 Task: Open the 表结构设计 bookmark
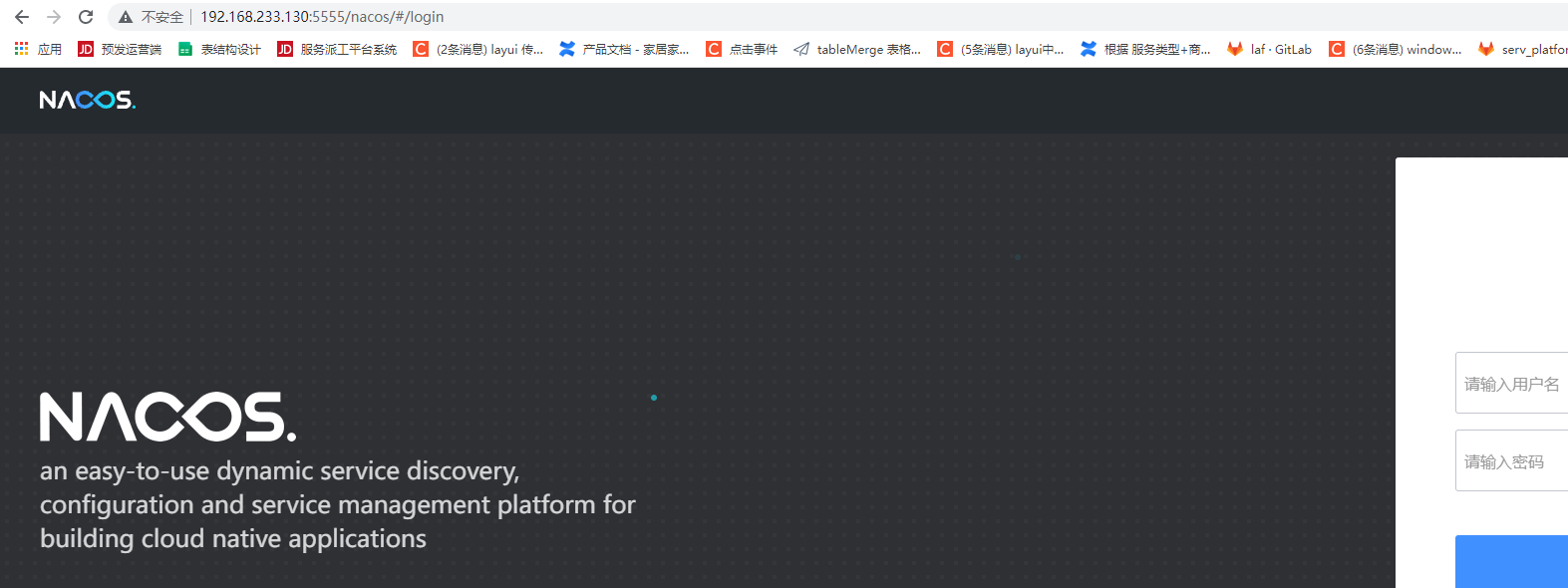[219, 49]
